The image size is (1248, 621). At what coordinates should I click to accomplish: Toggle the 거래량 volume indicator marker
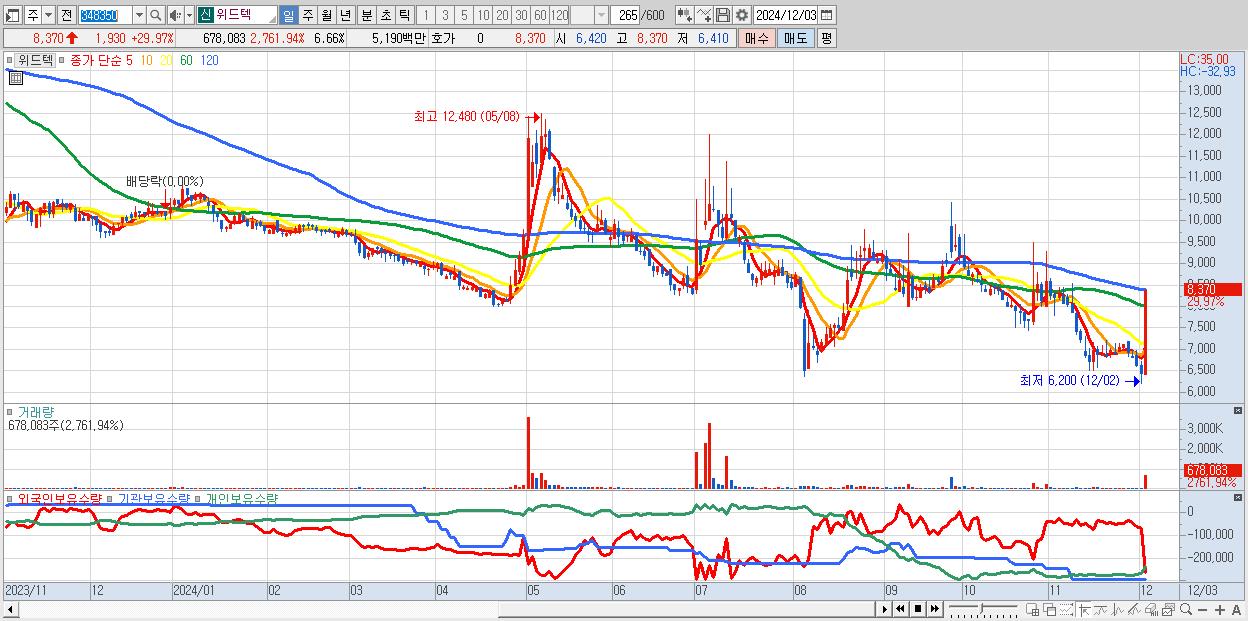(x=10, y=412)
